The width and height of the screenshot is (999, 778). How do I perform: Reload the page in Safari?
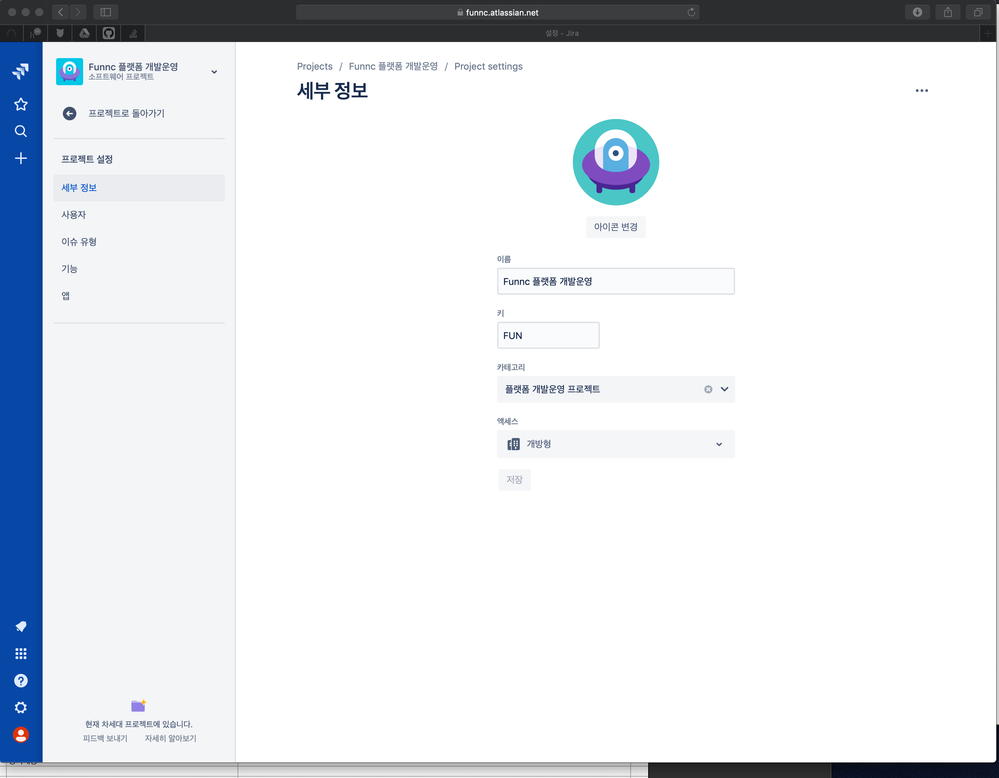691,12
